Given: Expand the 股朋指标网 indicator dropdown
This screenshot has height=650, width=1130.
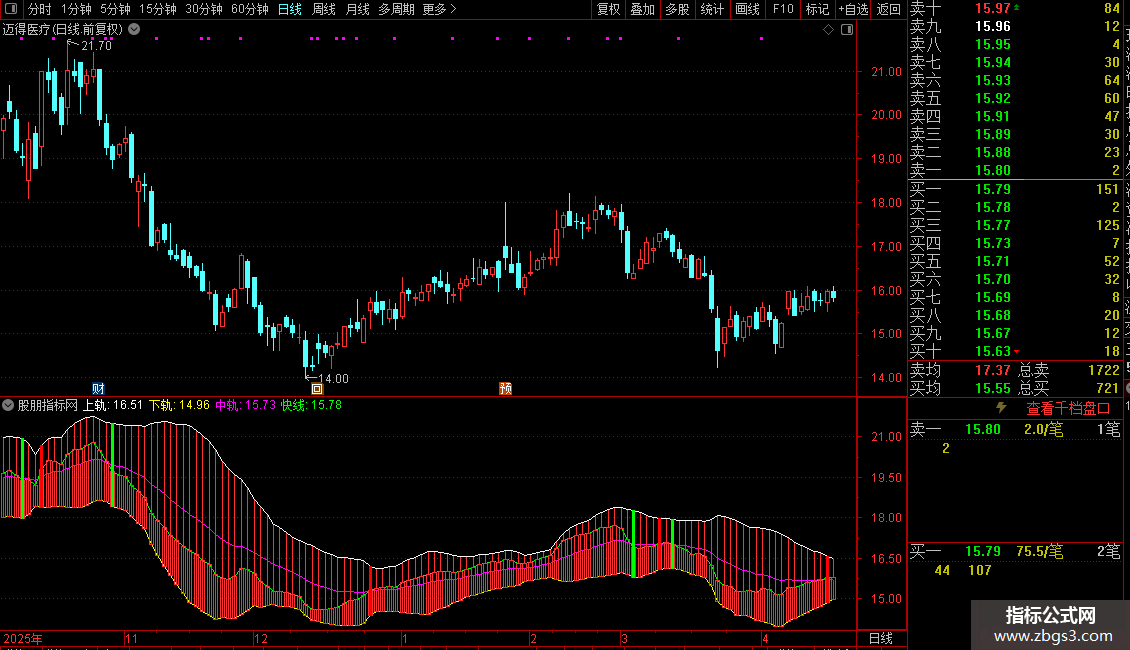Looking at the screenshot, I should pyautogui.click(x=9, y=405).
